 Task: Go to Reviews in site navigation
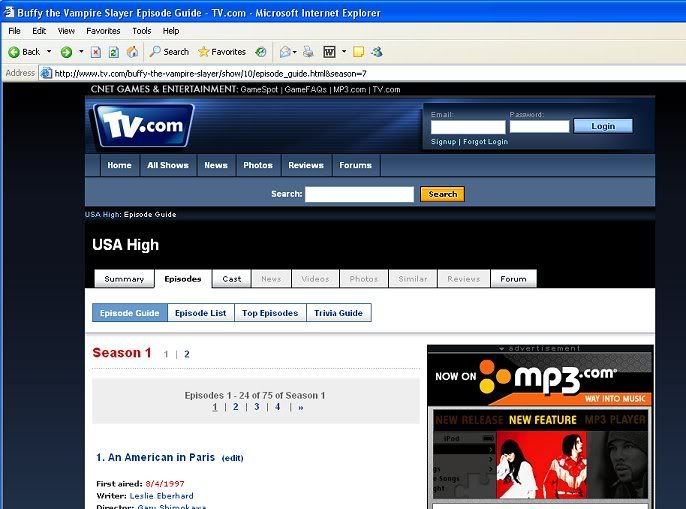pyautogui.click(x=306, y=165)
